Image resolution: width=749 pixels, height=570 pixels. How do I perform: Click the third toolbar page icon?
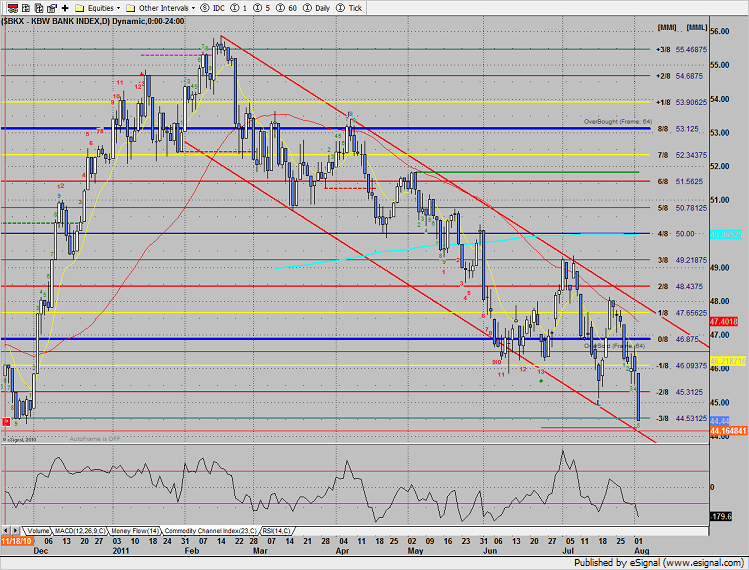pos(39,8)
